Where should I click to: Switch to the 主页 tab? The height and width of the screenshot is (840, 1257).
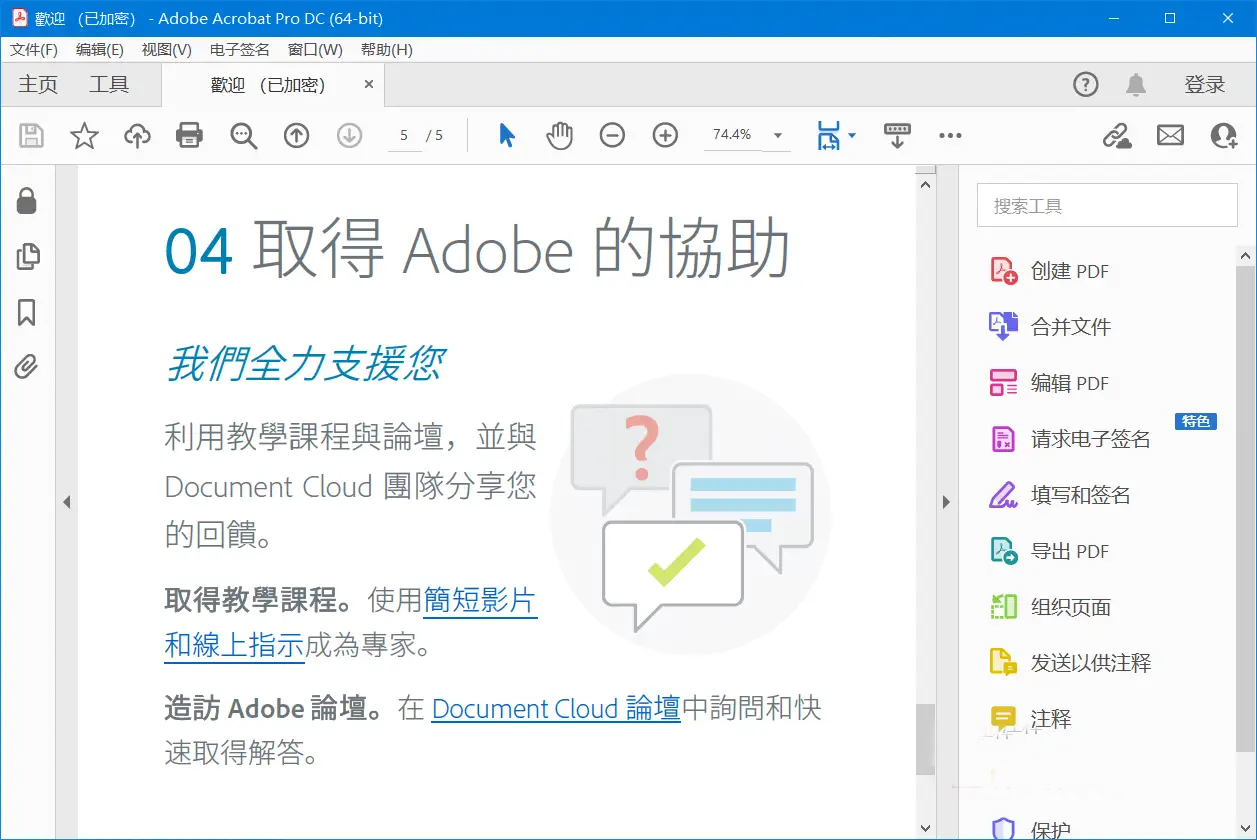pos(38,85)
